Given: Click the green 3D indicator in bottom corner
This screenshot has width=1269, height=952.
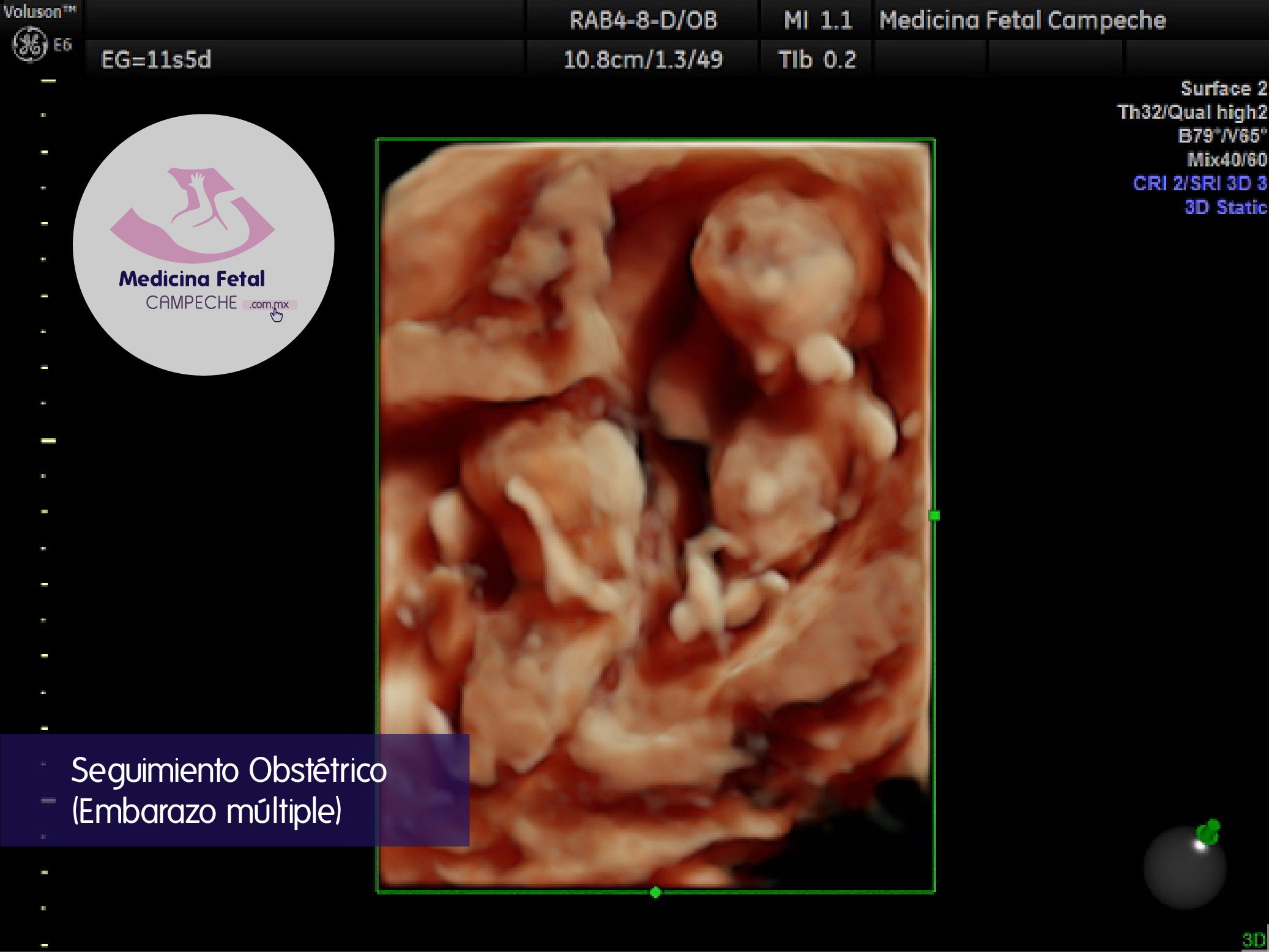Looking at the screenshot, I should [x=1254, y=939].
